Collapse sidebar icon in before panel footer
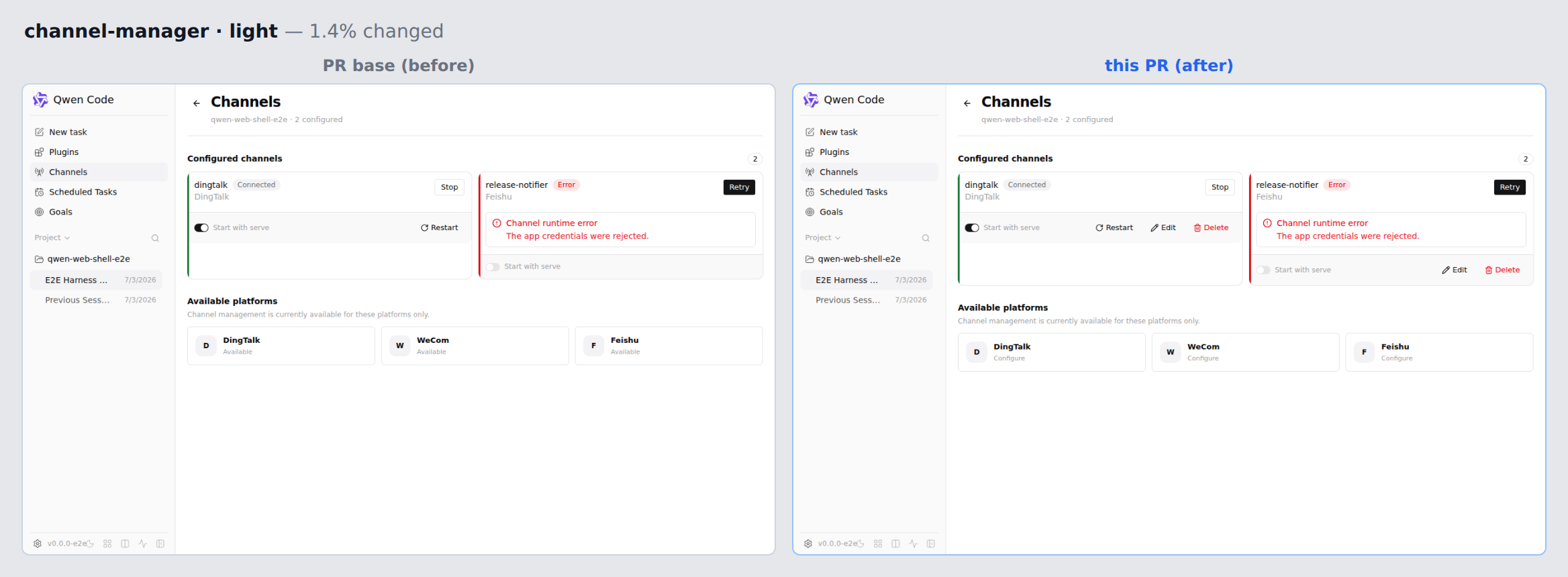 [160, 543]
